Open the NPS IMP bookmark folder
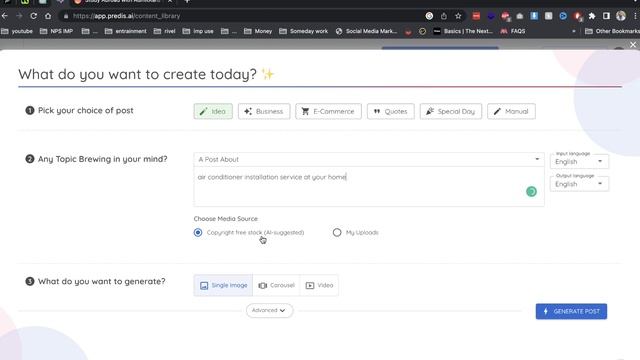This screenshot has height=360, width=640. click(x=57, y=31)
